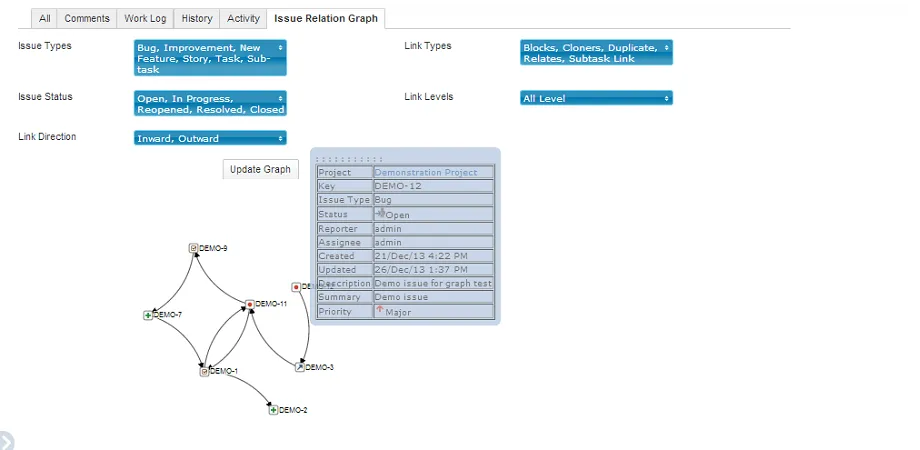
Task: Click the Summary 'Demo issue' cell
Action: 434,297
